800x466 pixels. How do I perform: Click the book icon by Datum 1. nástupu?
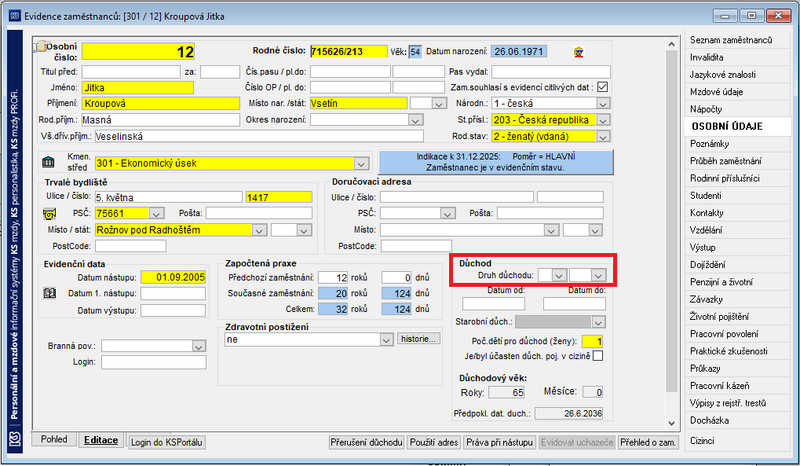pos(49,293)
